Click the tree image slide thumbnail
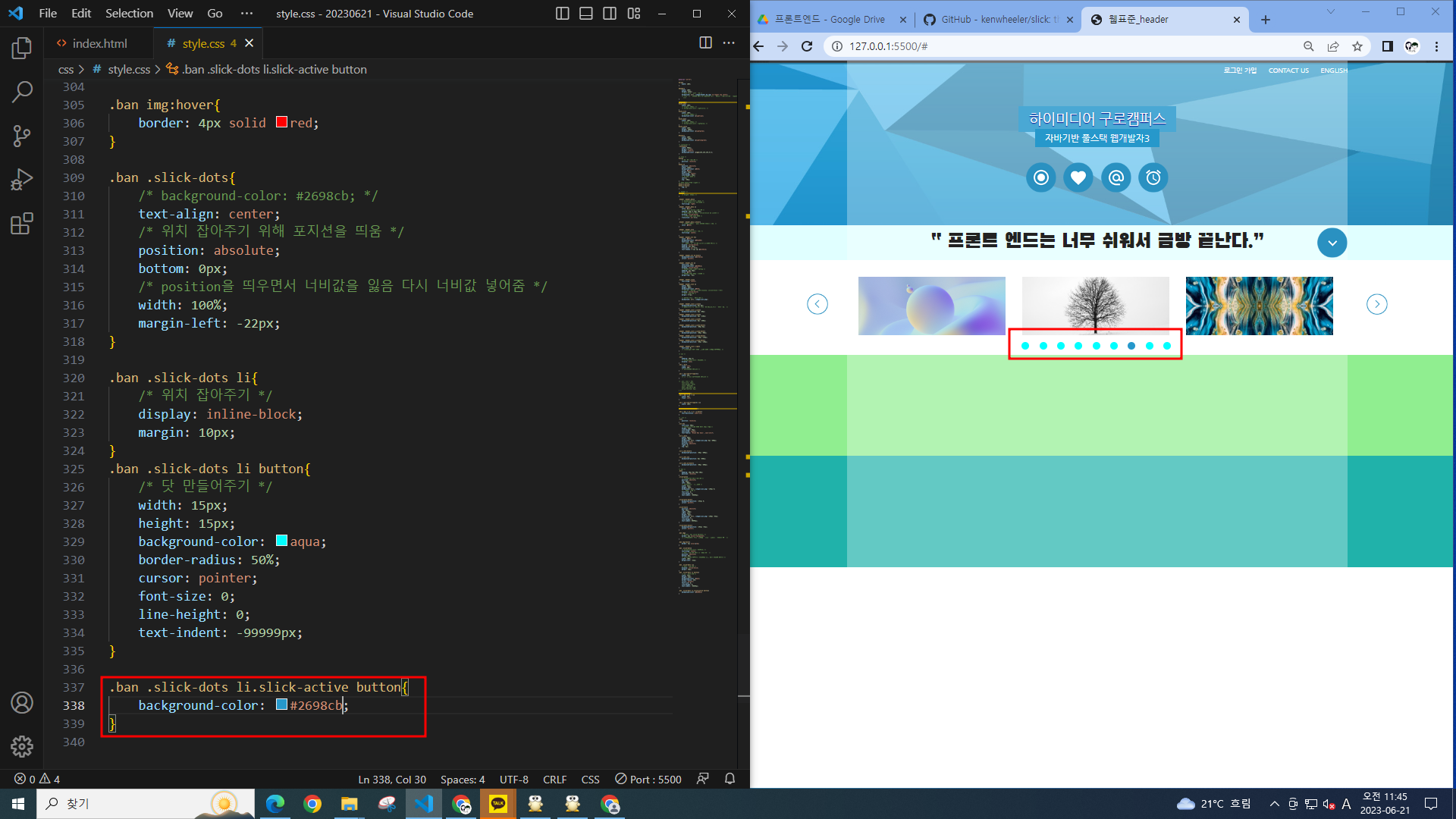1456x819 pixels. 1095,305
